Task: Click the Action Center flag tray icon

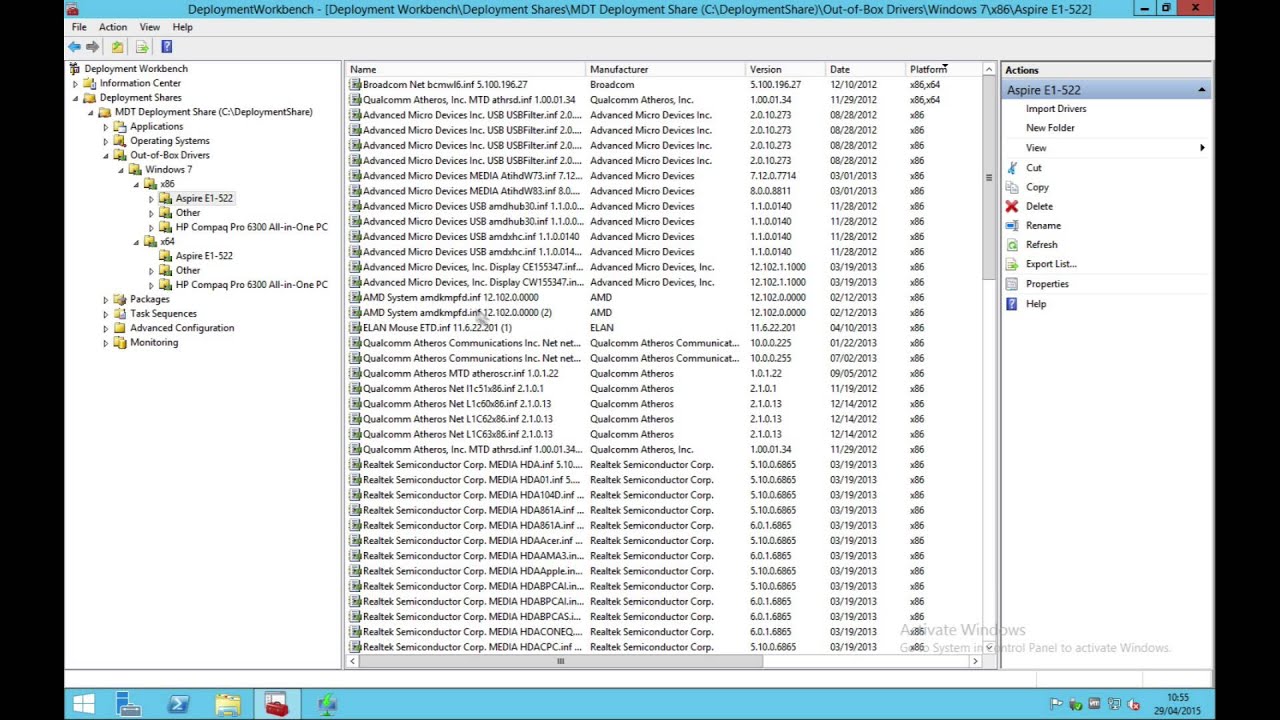Action: click(x=1056, y=704)
